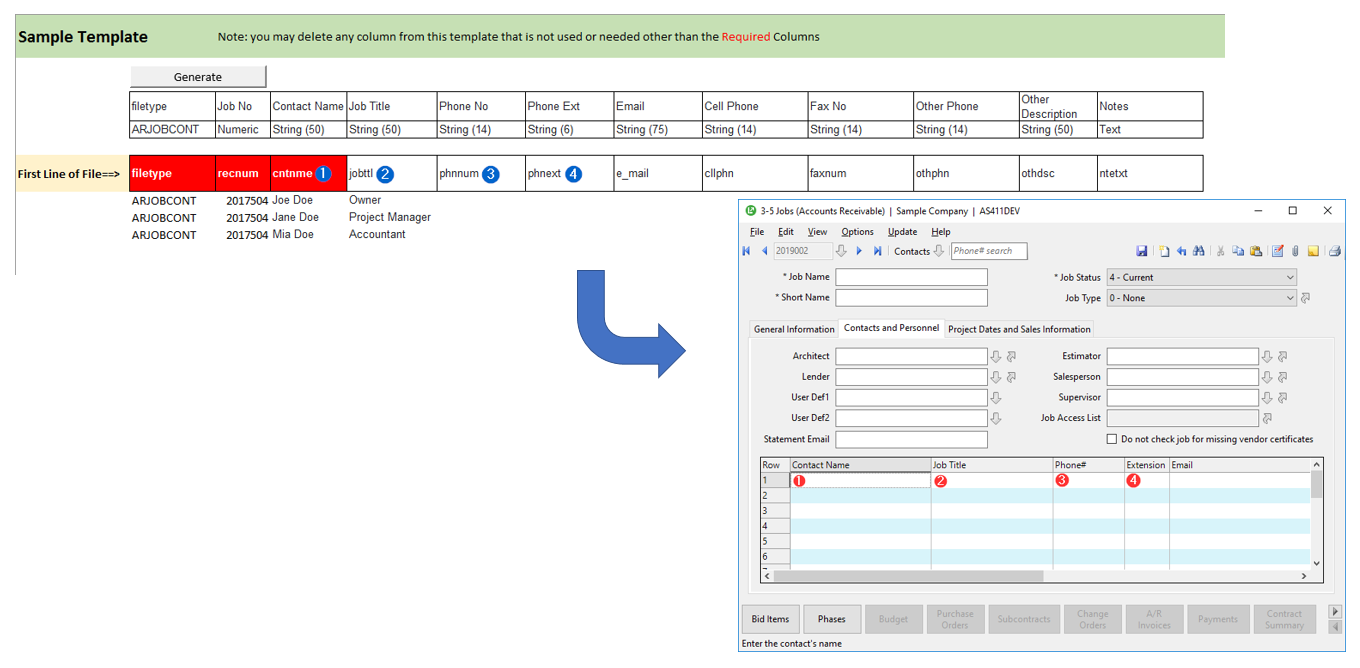Click the paperclip attachment icon
This screenshot has width=1360, height=668.
click(x=1295, y=251)
